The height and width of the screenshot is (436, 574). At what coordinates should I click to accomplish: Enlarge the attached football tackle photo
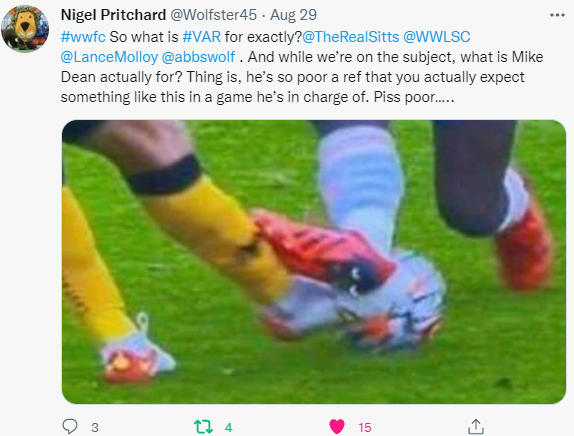click(314, 262)
